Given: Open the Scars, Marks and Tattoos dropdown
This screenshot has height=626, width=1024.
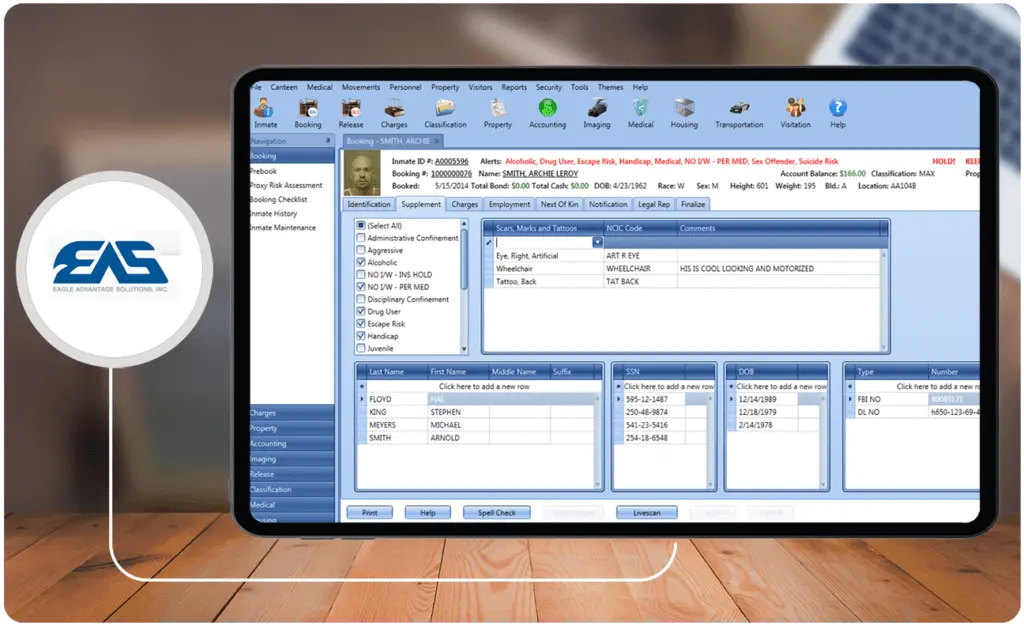Looking at the screenshot, I should [597, 242].
